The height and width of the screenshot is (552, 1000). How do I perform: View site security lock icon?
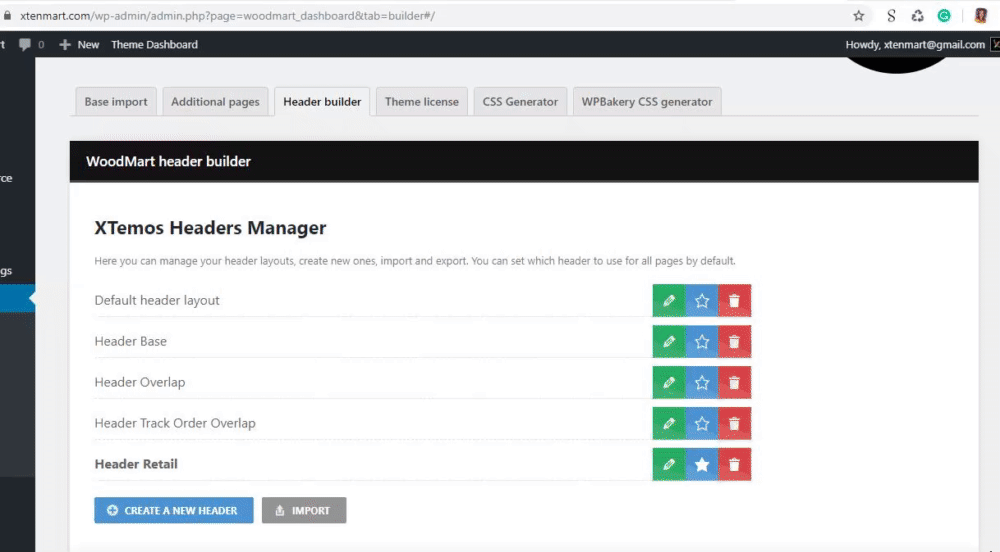tap(7, 16)
